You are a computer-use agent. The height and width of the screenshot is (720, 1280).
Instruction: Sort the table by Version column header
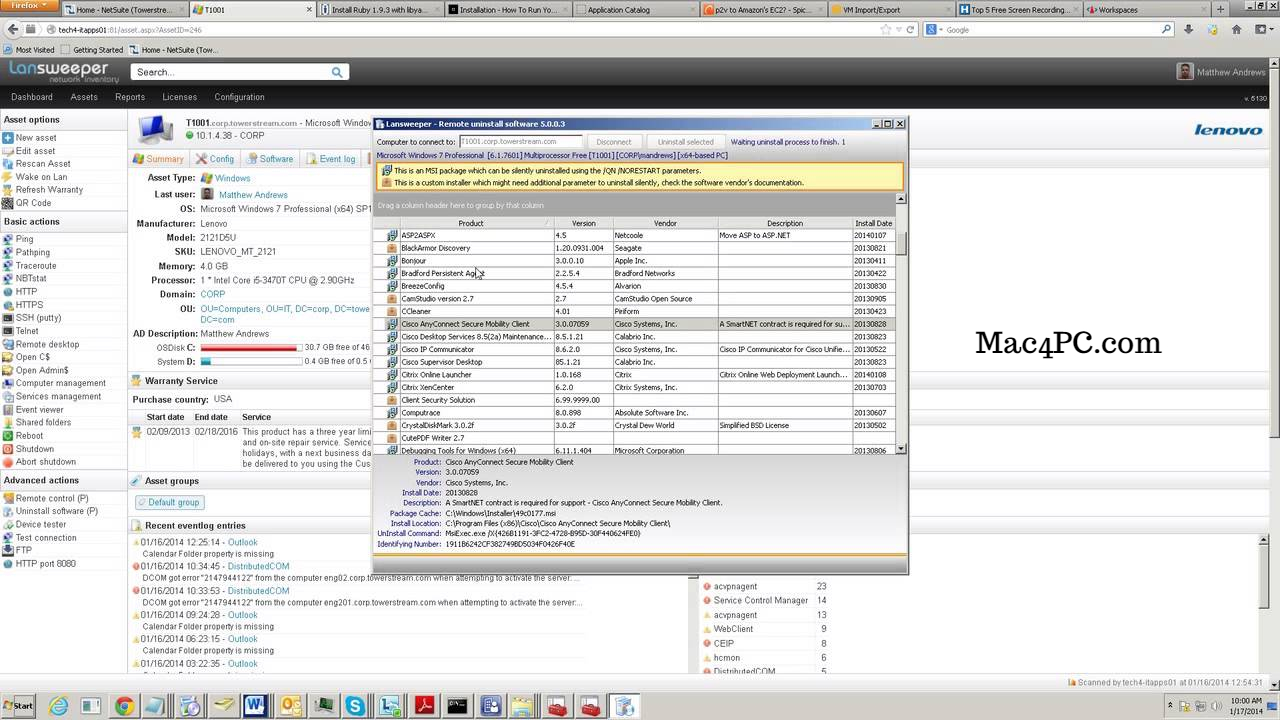583,223
